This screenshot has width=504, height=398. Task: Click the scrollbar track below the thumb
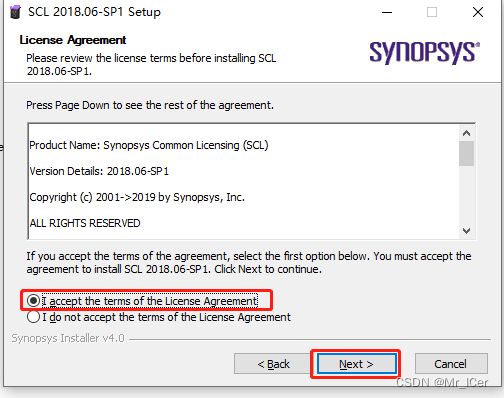[466, 195]
